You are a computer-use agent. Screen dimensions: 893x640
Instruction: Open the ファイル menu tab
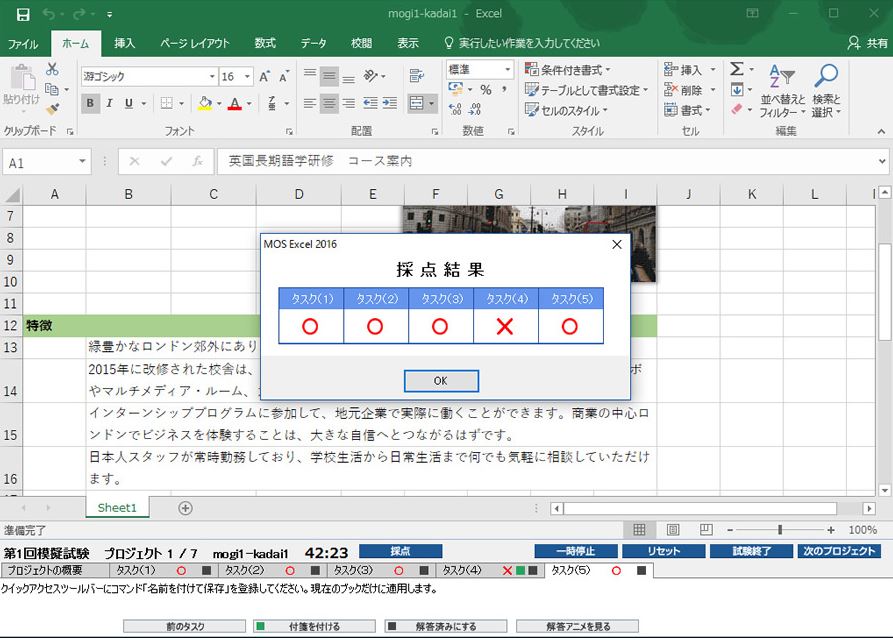click(23, 43)
